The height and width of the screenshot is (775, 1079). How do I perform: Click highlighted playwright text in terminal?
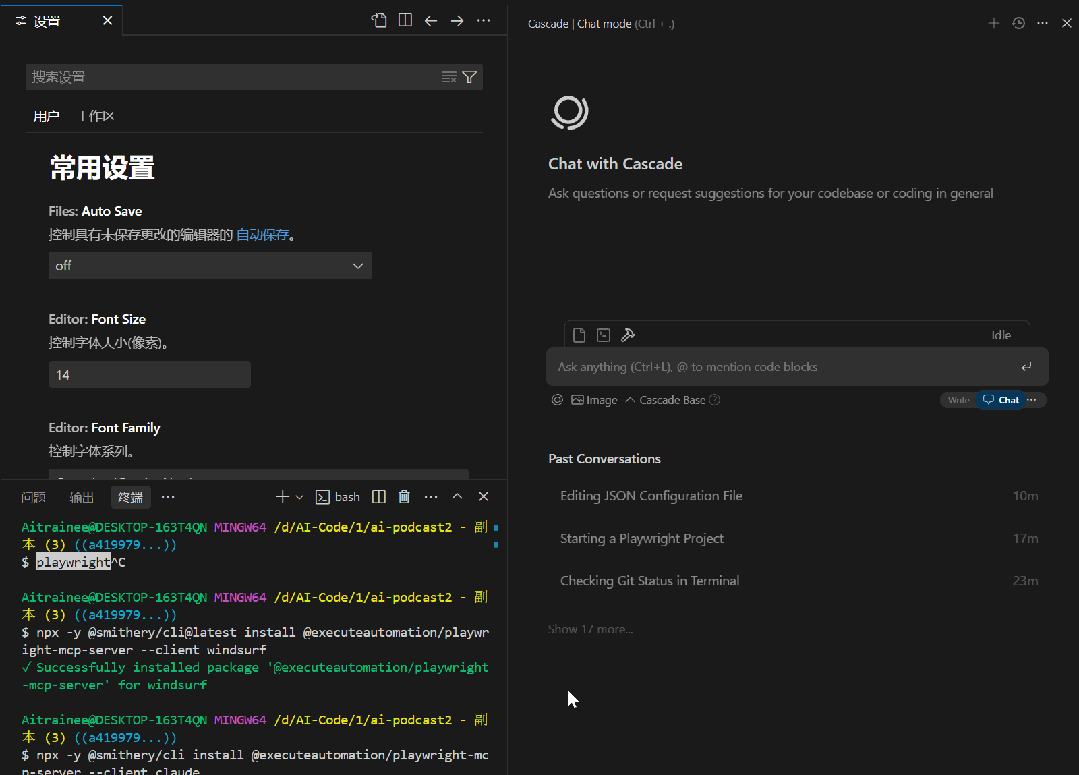tap(73, 562)
